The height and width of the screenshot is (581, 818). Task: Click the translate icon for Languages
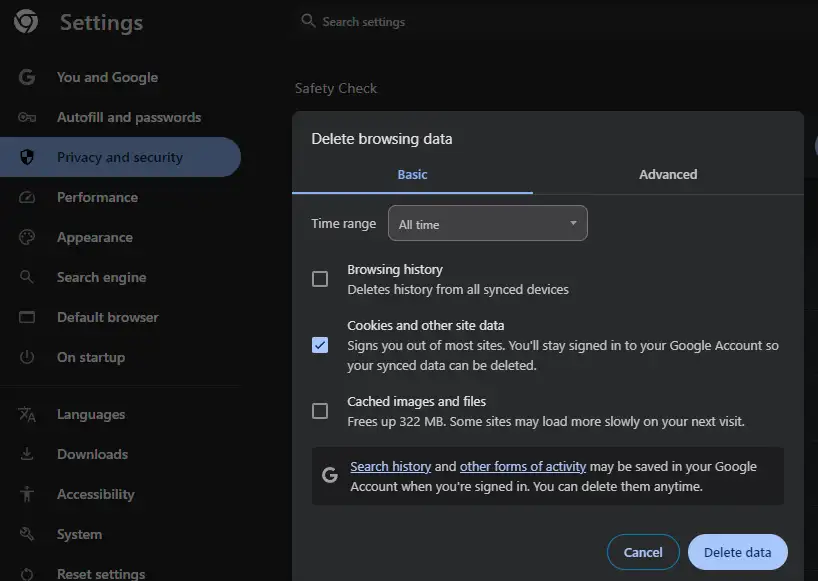tap(27, 414)
